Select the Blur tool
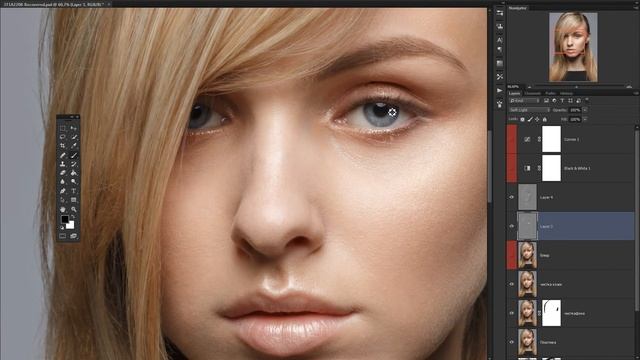Viewport: 640px width, 360px height. click(63, 182)
